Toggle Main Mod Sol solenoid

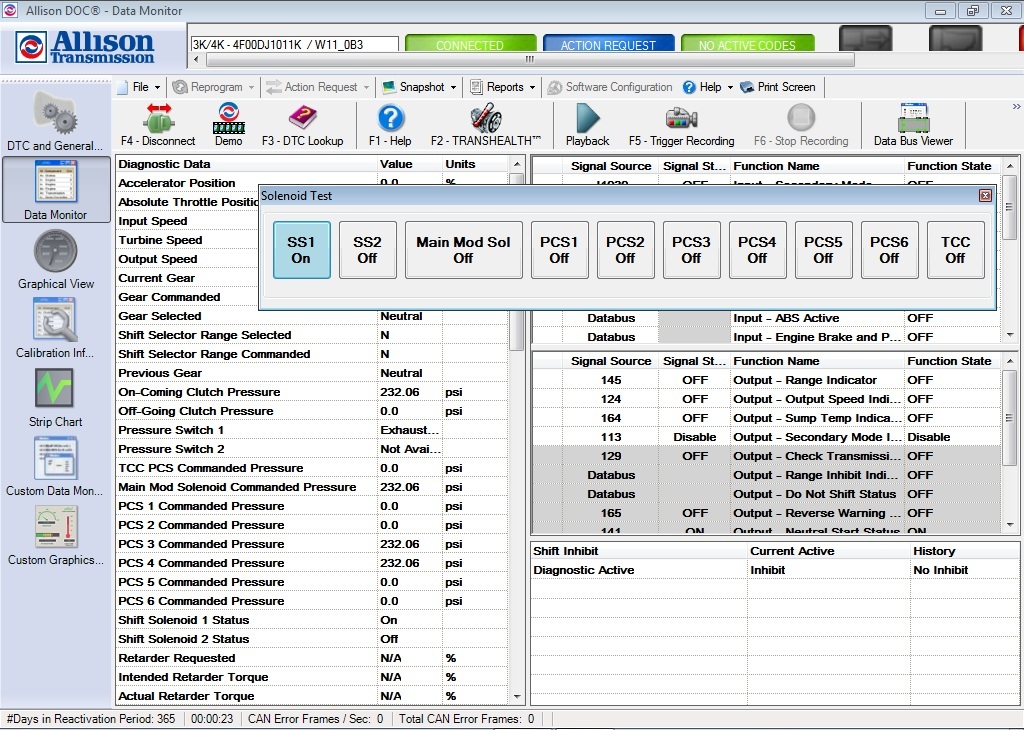coord(463,250)
